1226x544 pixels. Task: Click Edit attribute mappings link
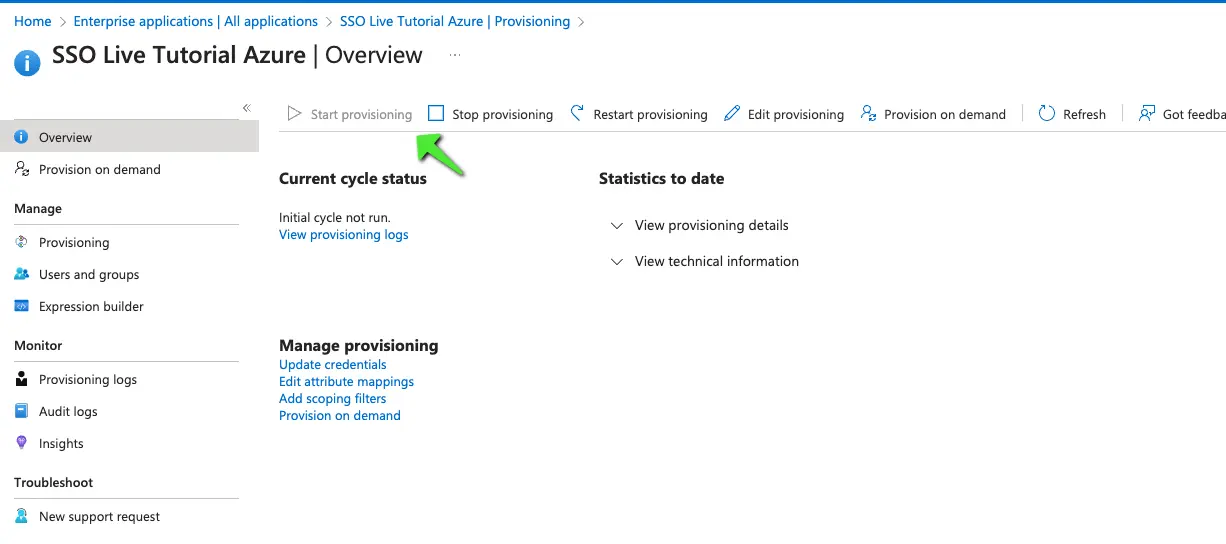point(346,382)
